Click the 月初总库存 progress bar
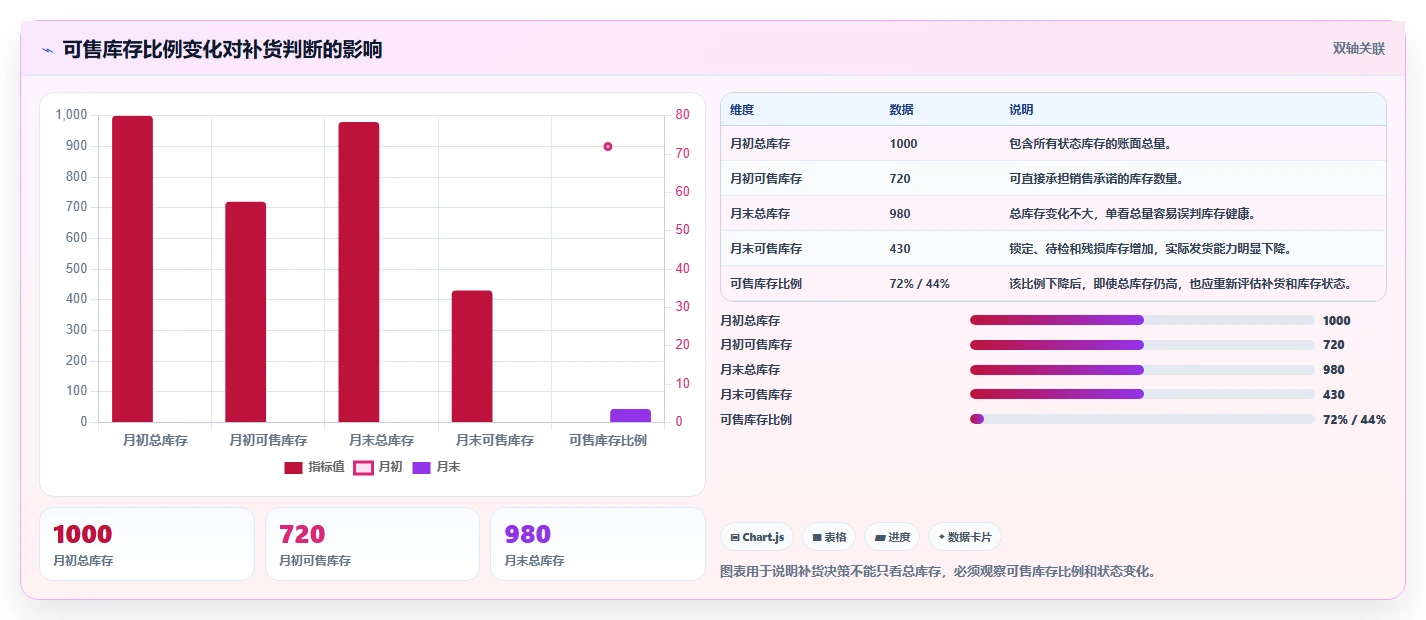 click(x=1142, y=320)
